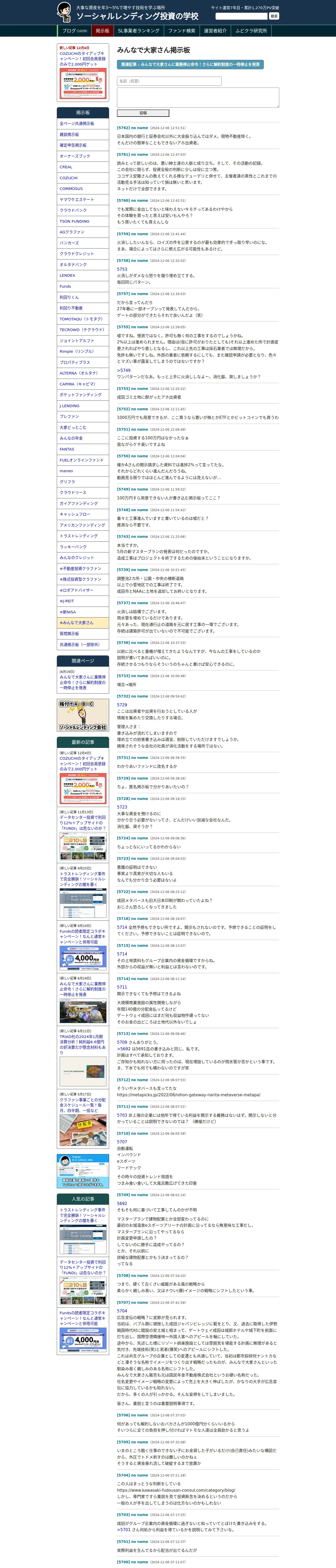Open the site title ソーシャルレンディング投資の学校
The width and height of the screenshot is (336, 1568).
pos(137,16)
